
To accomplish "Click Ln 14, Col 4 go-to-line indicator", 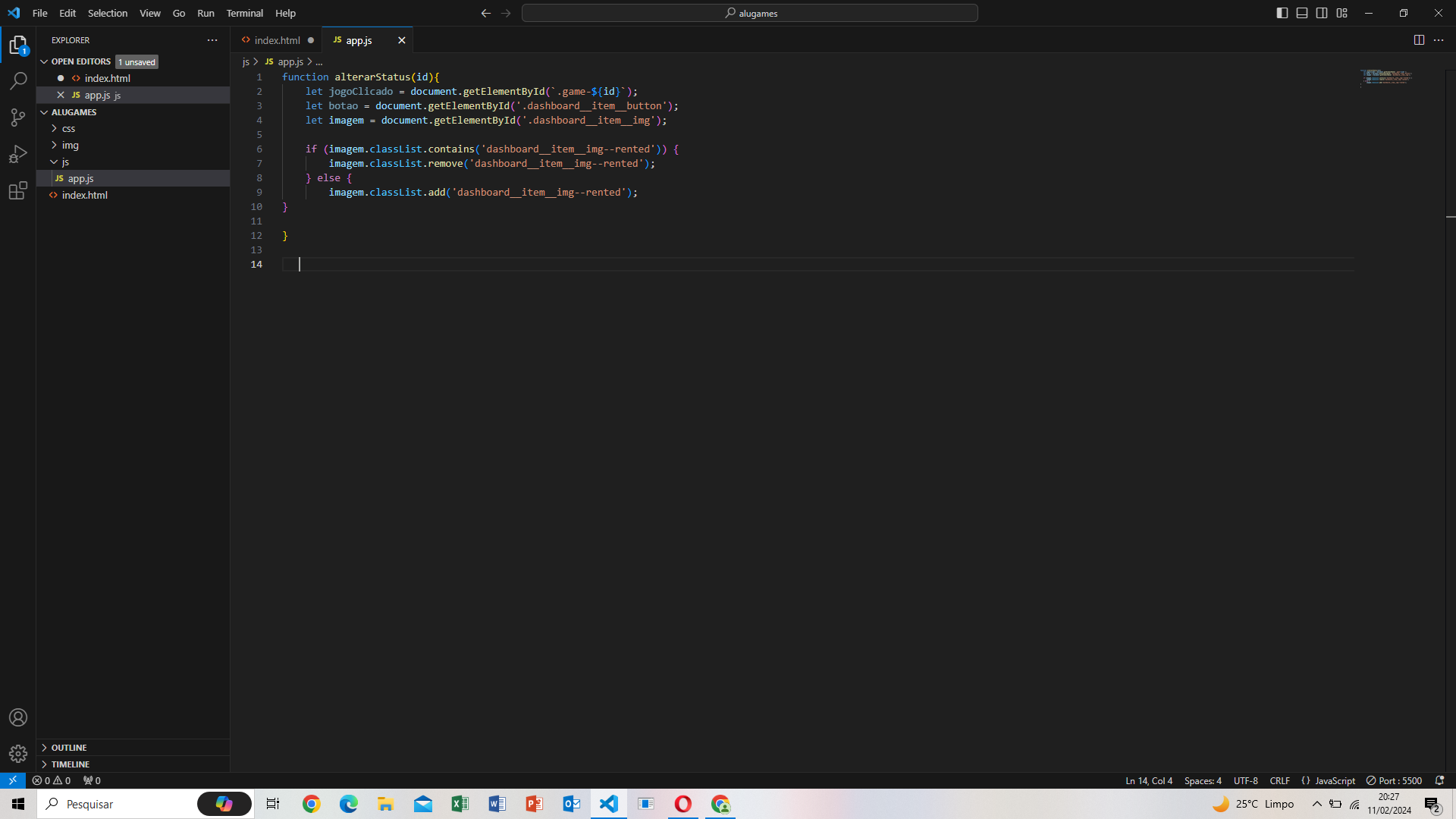I will (x=1149, y=780).
